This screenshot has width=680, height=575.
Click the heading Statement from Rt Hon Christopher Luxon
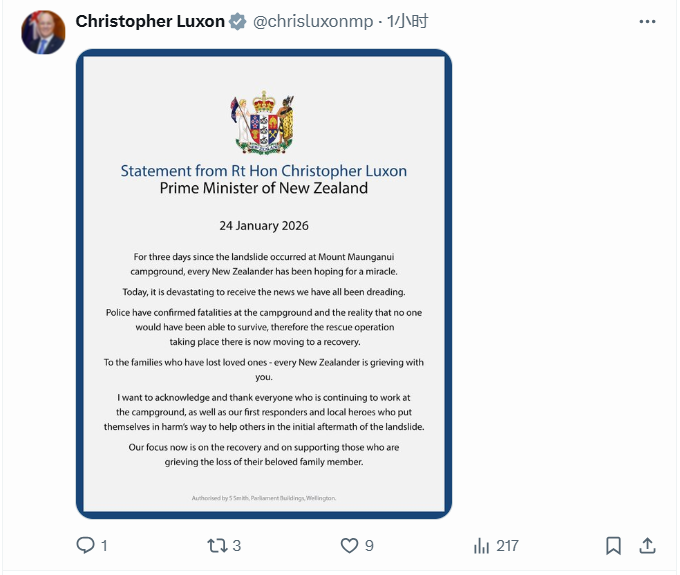coord(264,170)
